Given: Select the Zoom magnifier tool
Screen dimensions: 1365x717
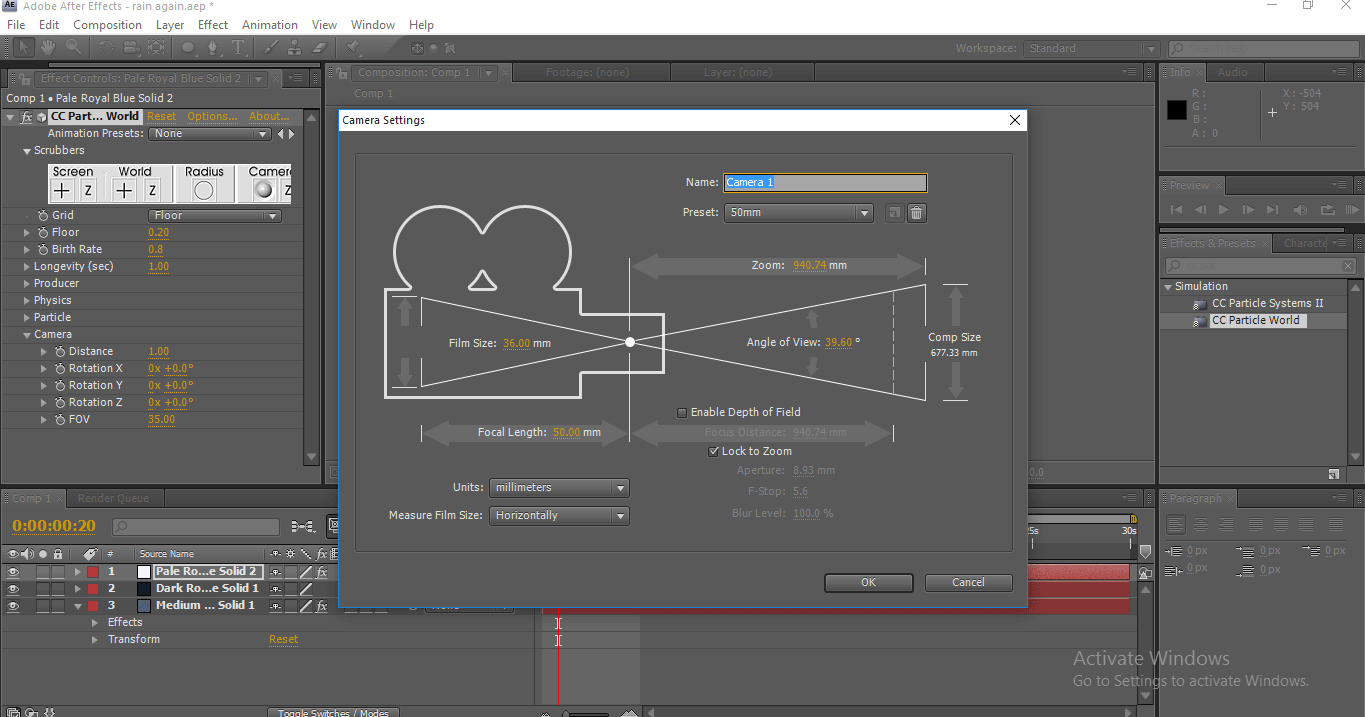Looking at the screenshot, I should click(x=73, y=47).
